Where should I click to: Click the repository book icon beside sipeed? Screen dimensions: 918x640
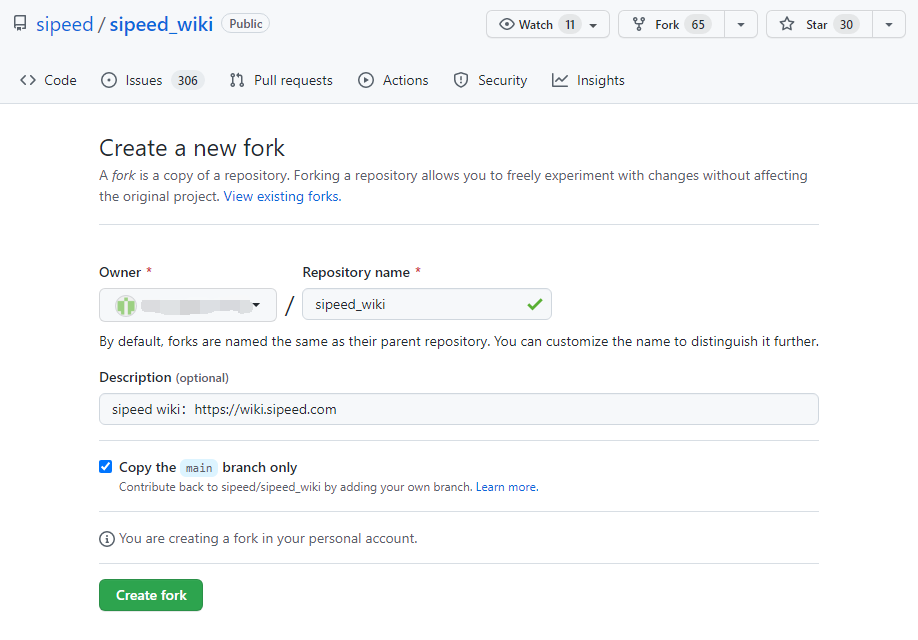[x=20, y=23]
